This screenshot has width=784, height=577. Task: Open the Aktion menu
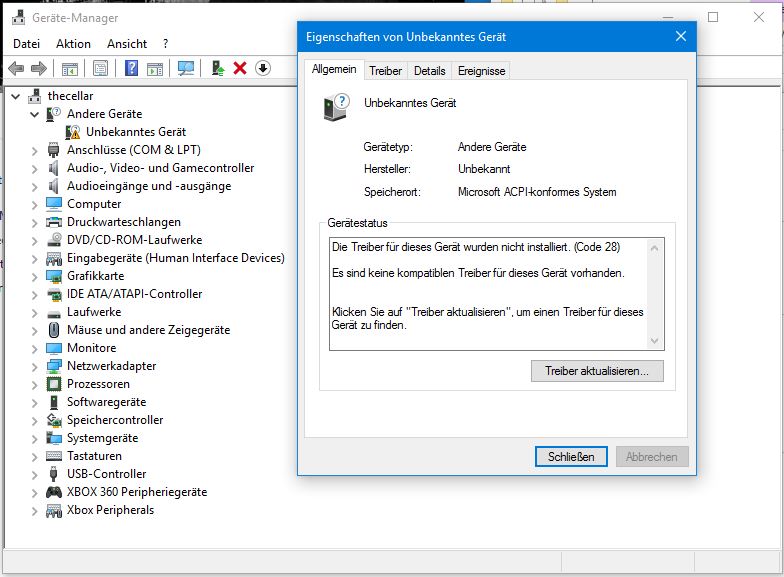click(73, 44)
